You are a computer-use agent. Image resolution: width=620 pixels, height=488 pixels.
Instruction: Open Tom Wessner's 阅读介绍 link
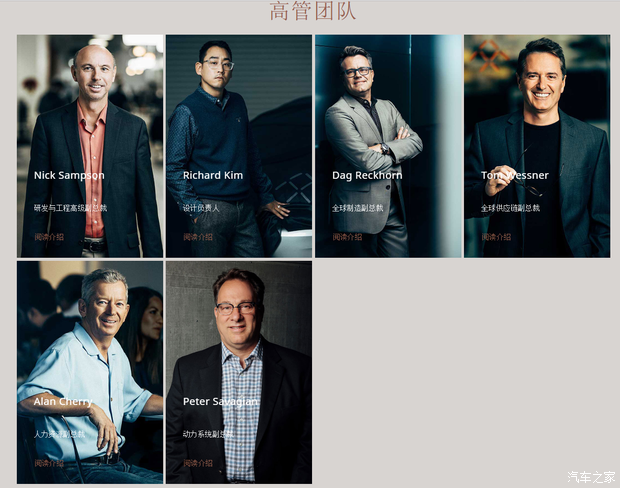point(496,237)
